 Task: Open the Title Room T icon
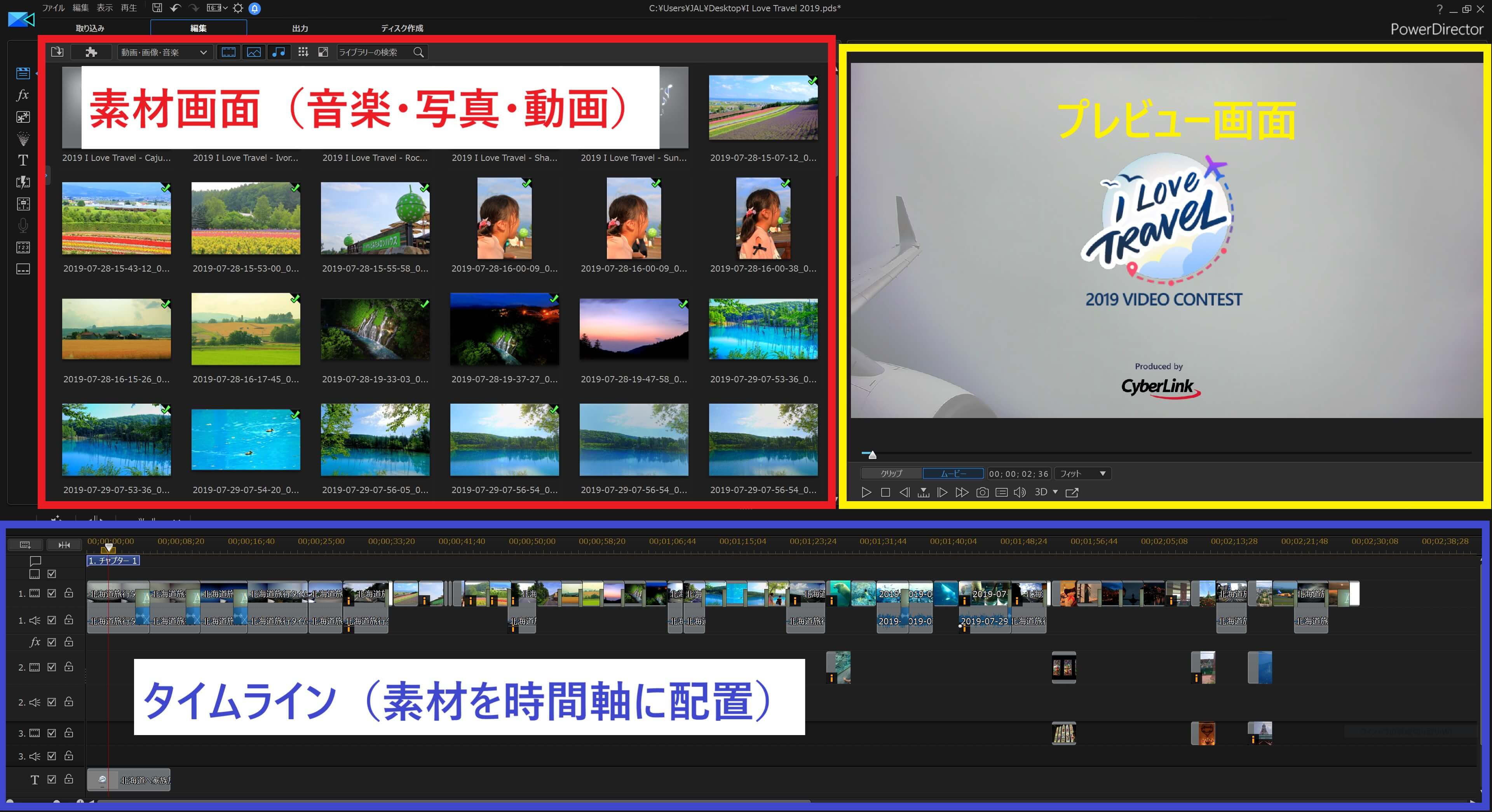(23, 160)
